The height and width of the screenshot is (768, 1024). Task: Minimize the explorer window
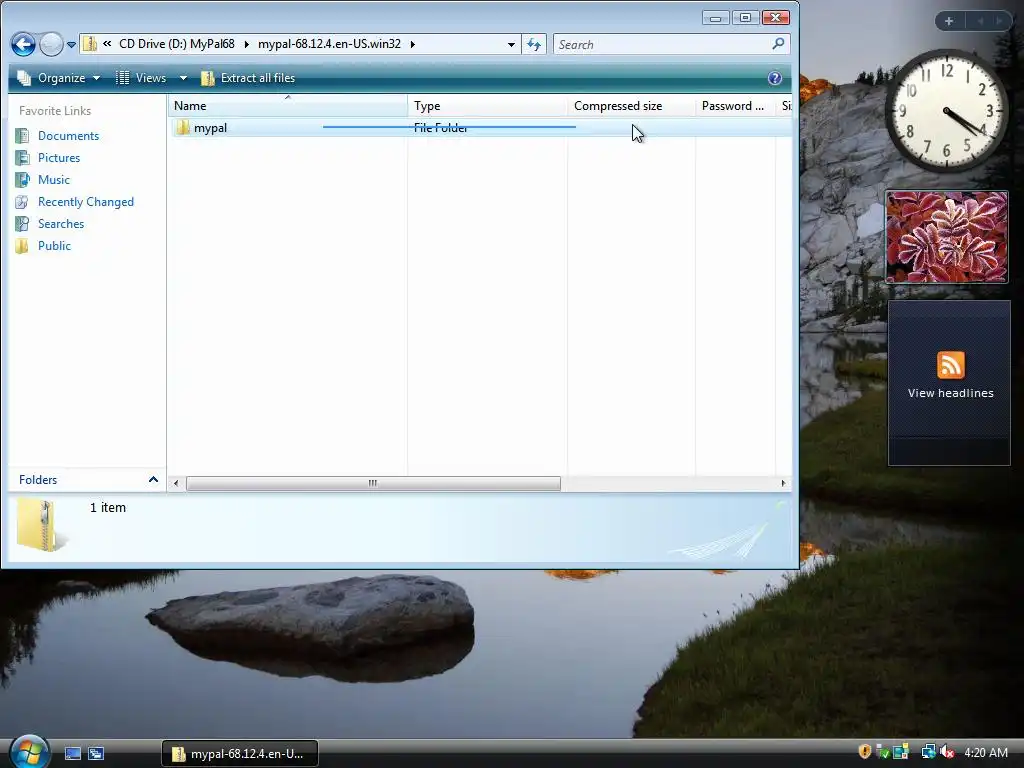[x=716, y=18]
